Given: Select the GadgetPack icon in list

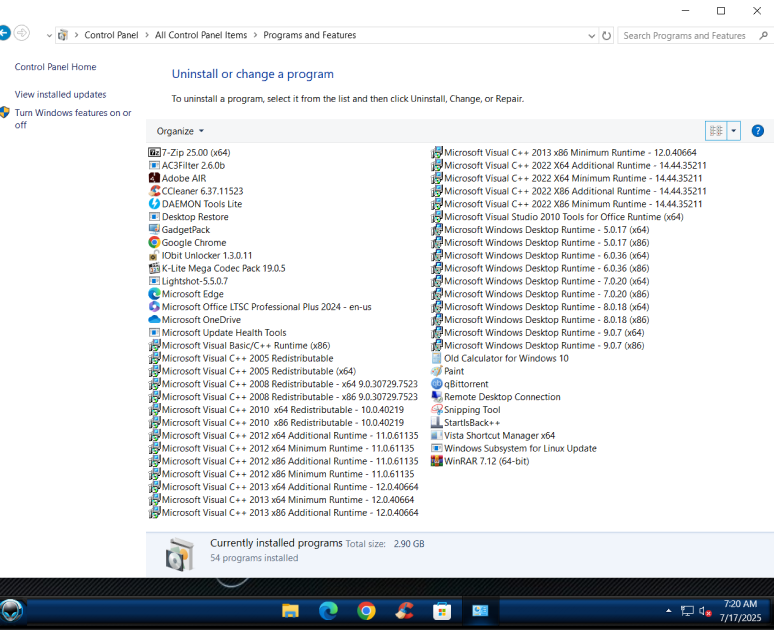Looking at the screenshot, I should (155, 230).
